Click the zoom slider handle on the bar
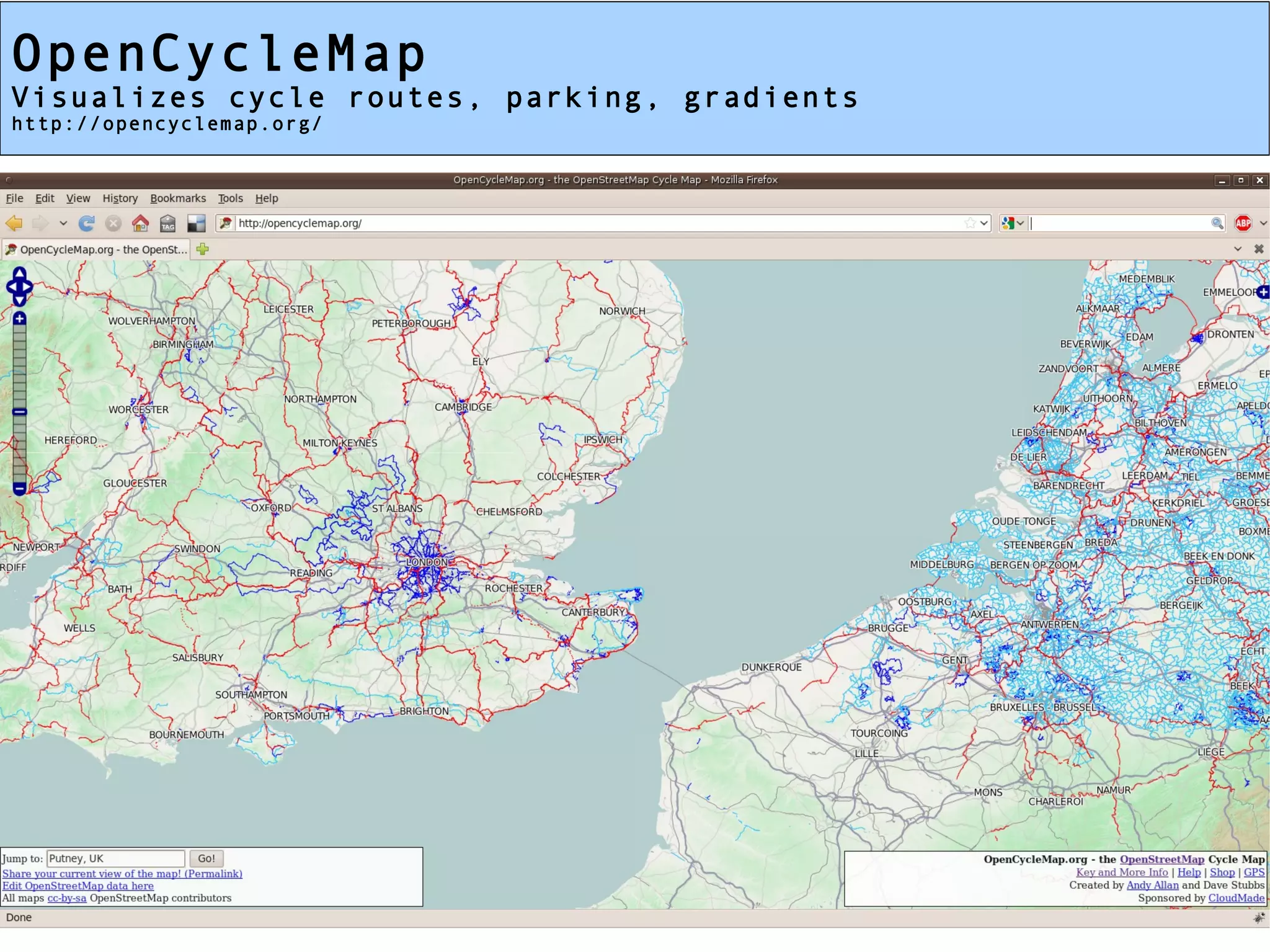 19,412
